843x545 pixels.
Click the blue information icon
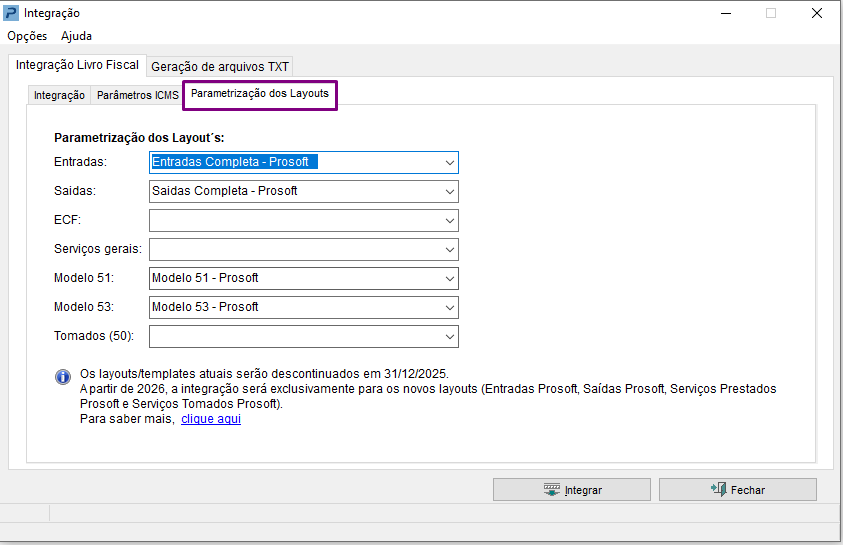(x=63, y=377)
